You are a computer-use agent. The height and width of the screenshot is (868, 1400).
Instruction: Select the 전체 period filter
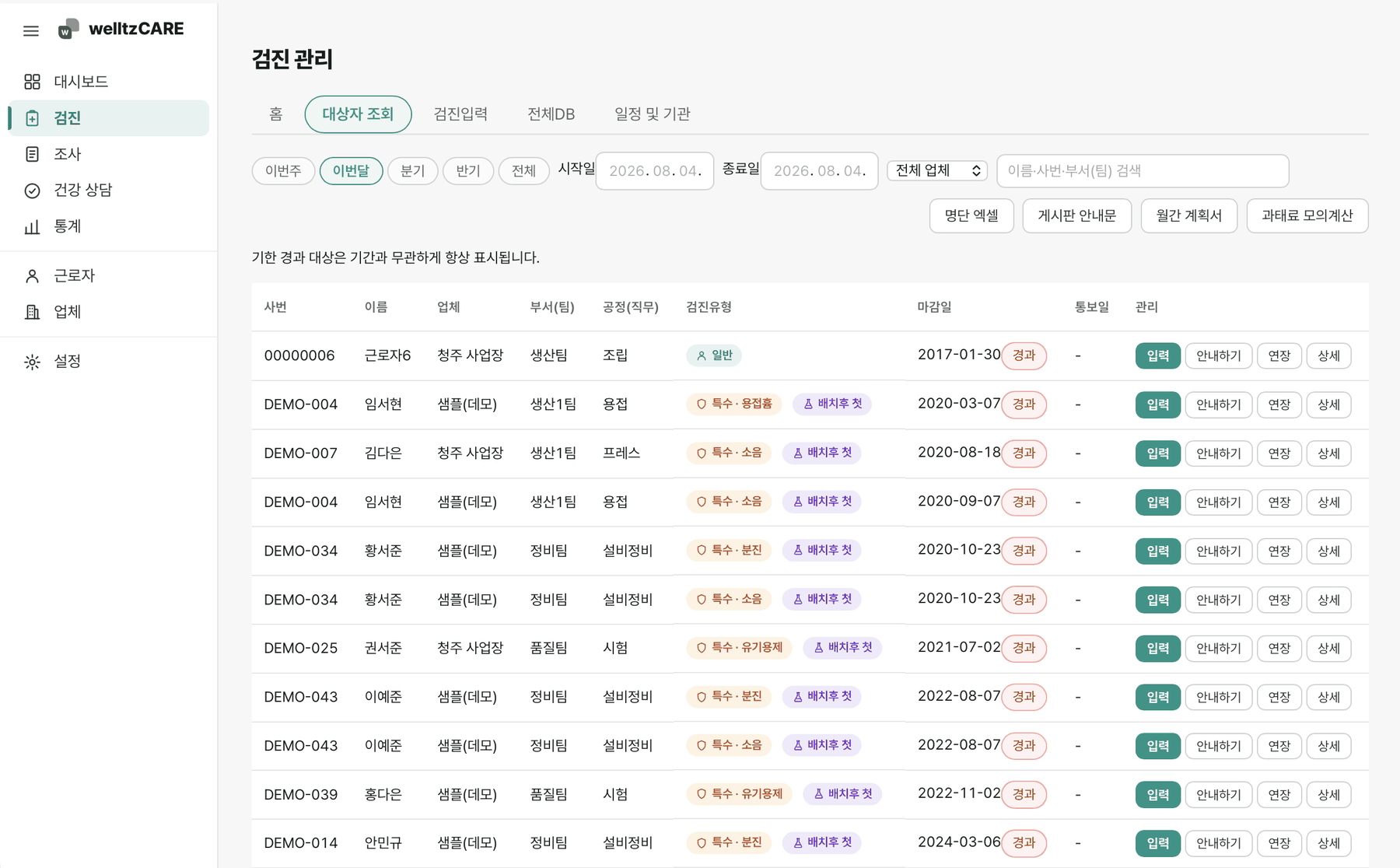tap(523, 171)
